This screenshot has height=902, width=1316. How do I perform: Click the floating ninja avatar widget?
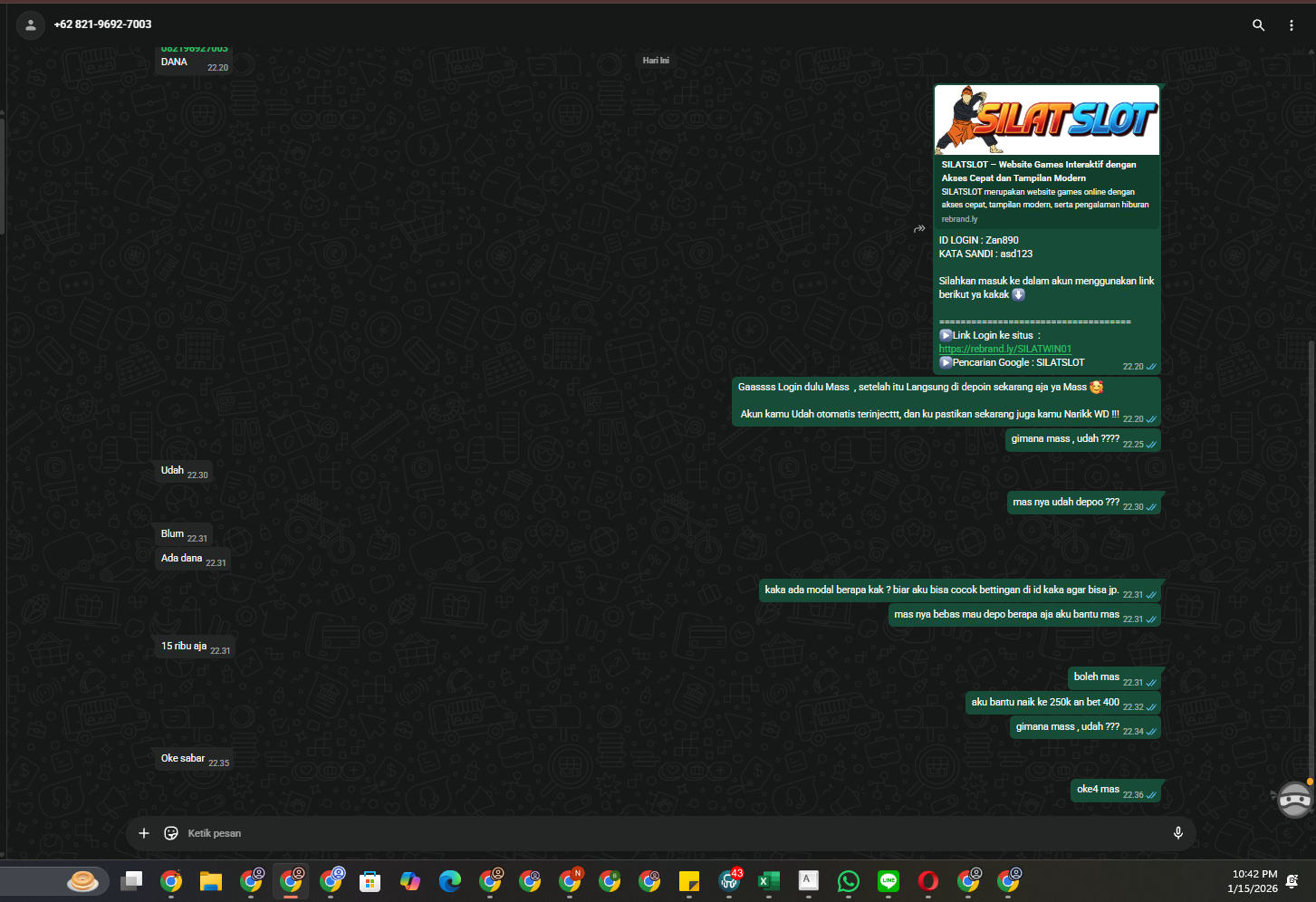click(1294, 800)
